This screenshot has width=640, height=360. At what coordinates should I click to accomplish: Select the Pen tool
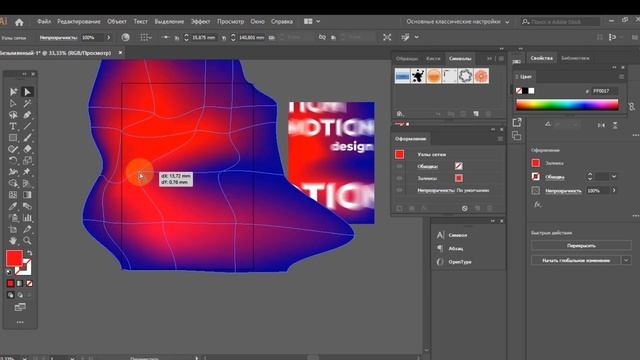pyautogui.click(x=27, y=115)
